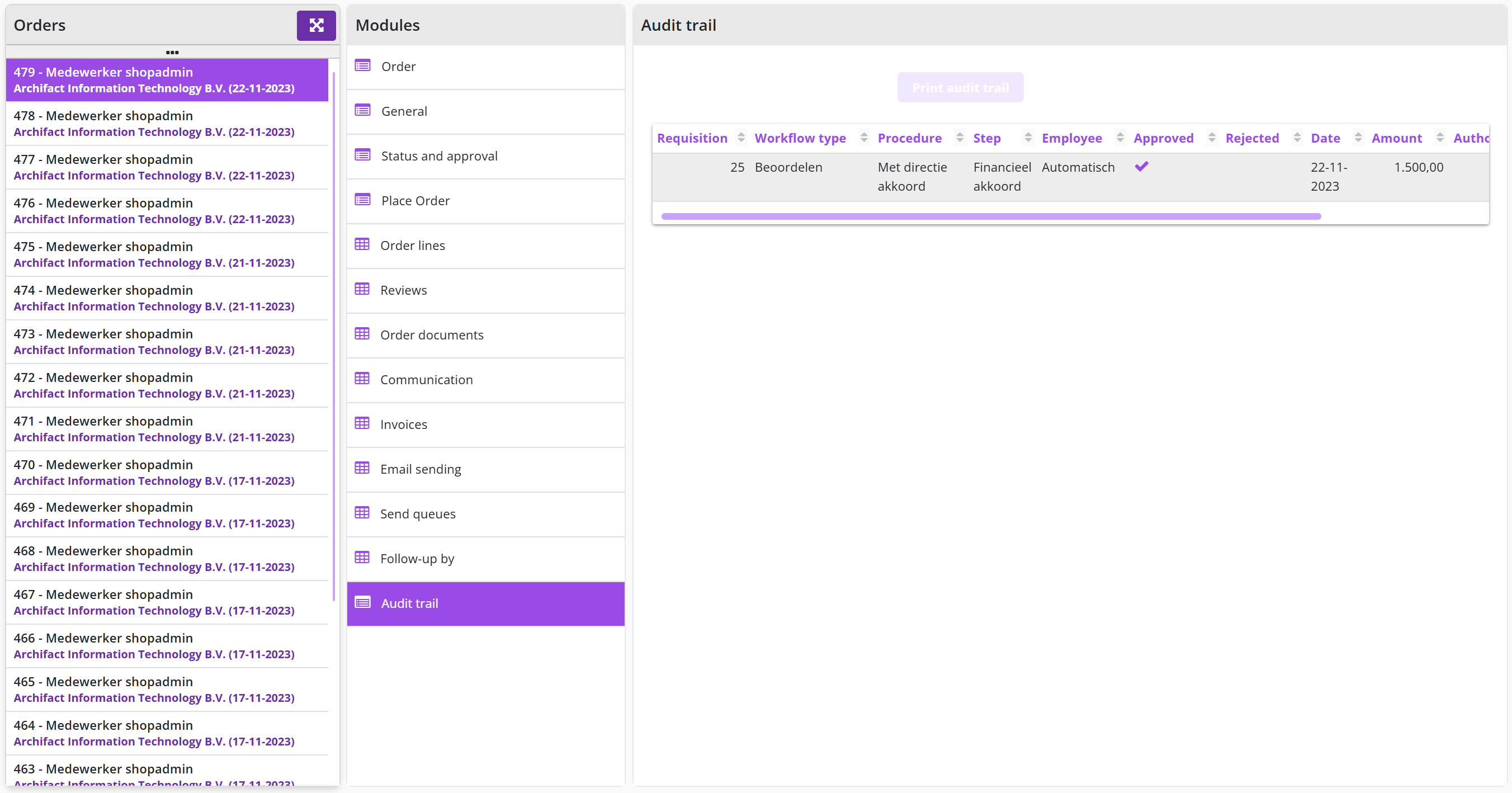The image size is (1512, 793).
Task: Click the grid icon beside Order documents
Action: pos(362,334)
